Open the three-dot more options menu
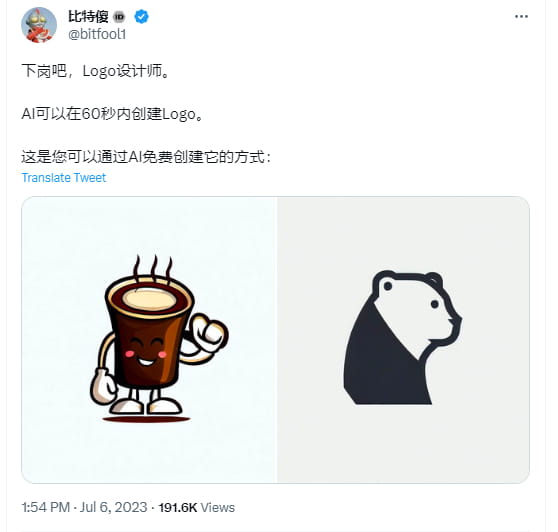This screenshot has height=532, width=558. pos(521,16)
